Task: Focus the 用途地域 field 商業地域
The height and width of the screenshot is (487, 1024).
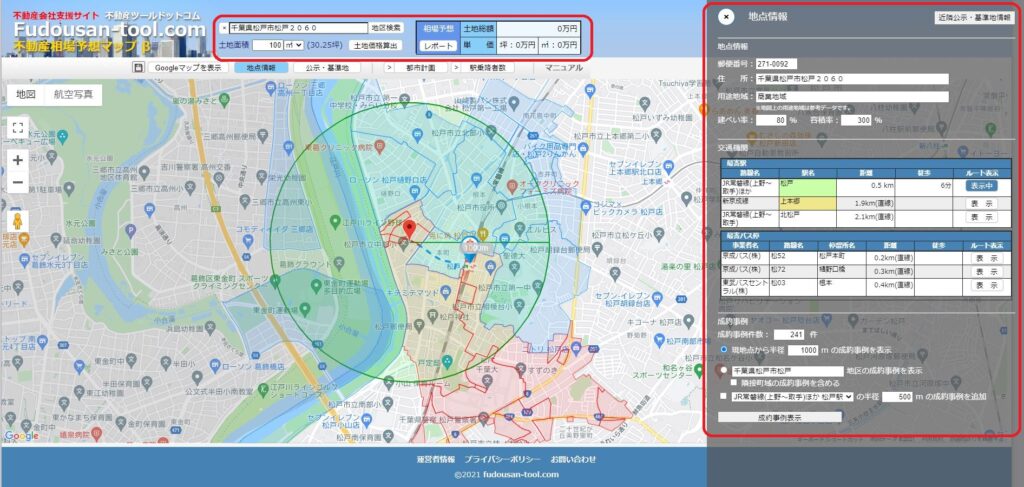Action: pos(852,97)
